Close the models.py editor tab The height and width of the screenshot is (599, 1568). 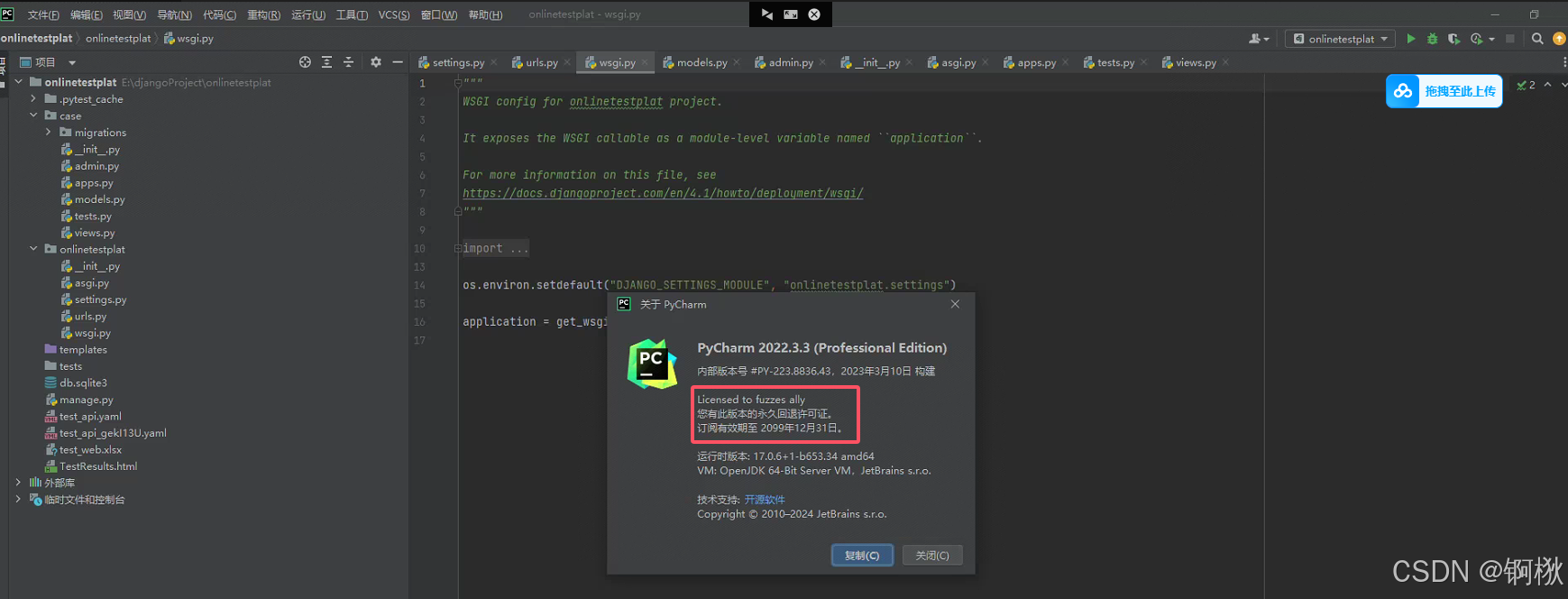737,62
